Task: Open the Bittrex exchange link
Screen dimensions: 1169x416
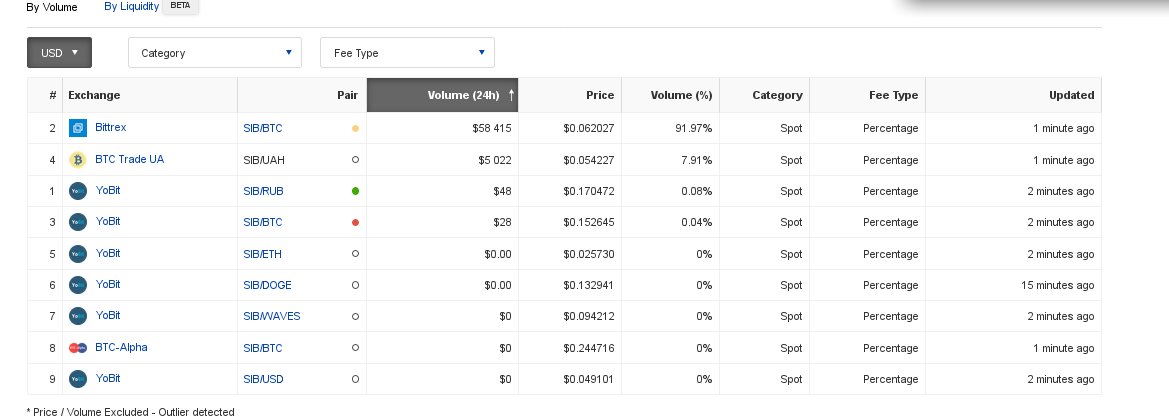Action: [x=110, y=128]
